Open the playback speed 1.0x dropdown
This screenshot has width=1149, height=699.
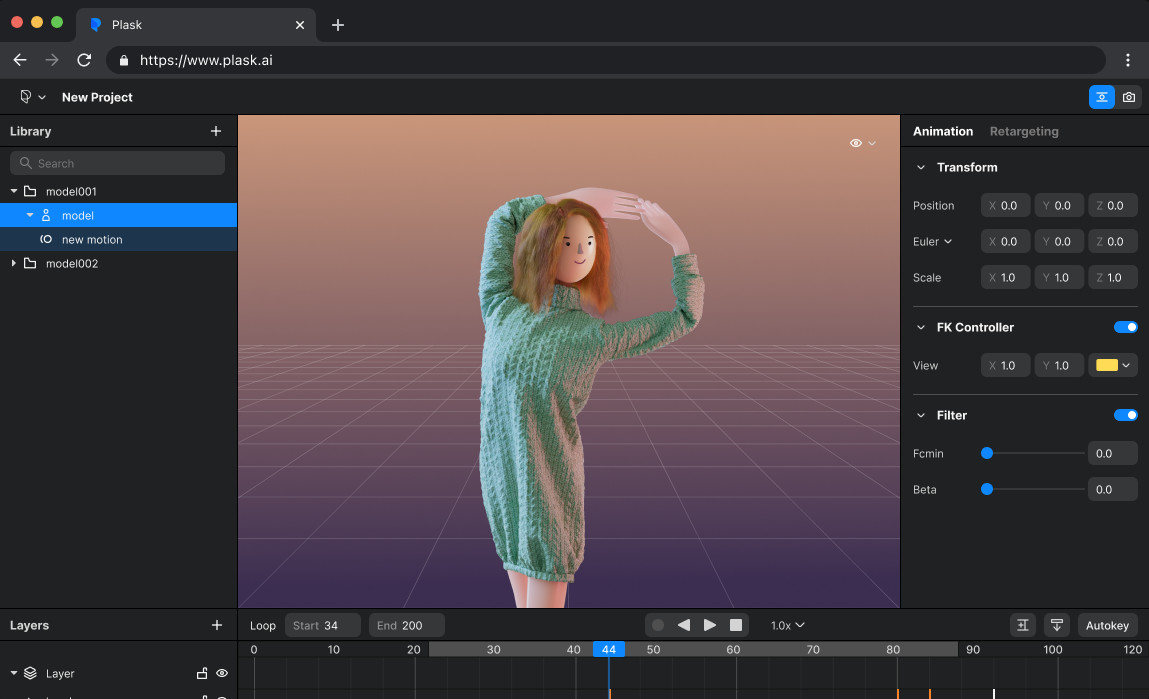(787, 625)
